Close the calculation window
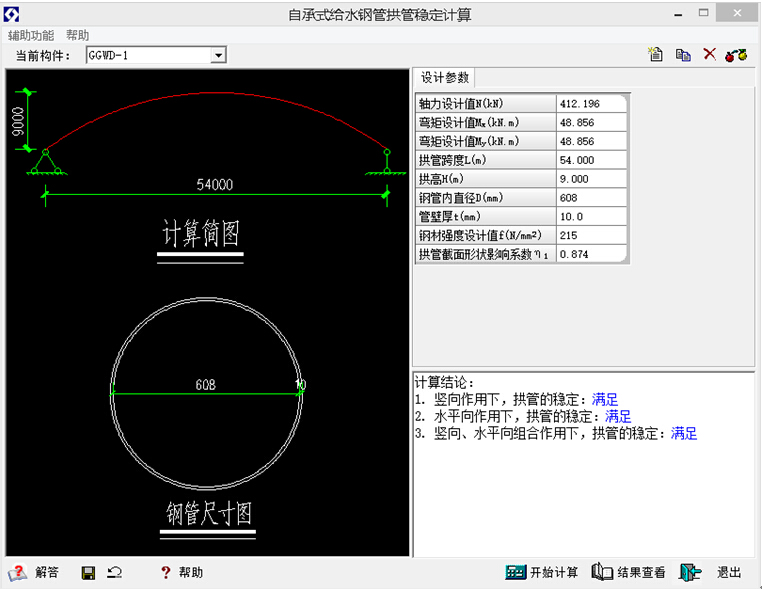Screen dimensions: 762x589 (x=737, y=13)
